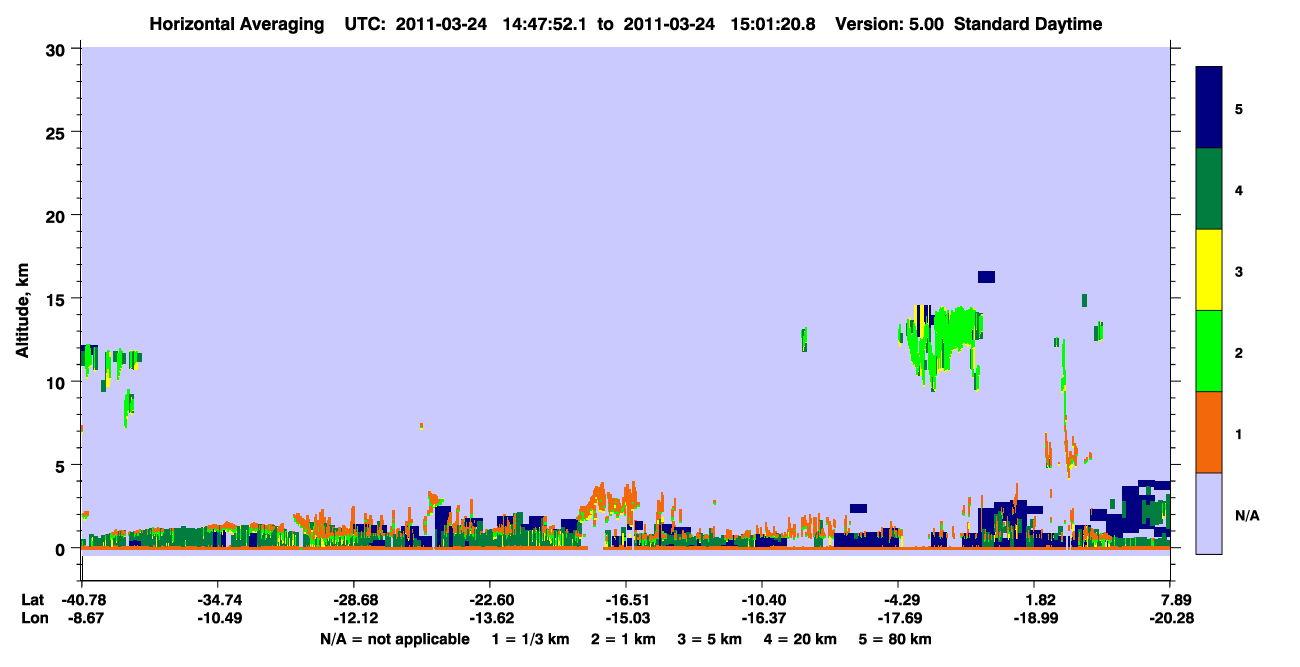This screenshot has height=667, width=1300.
Task: Click the y-axis tick label 10
Action: click(x=58, y=382)
